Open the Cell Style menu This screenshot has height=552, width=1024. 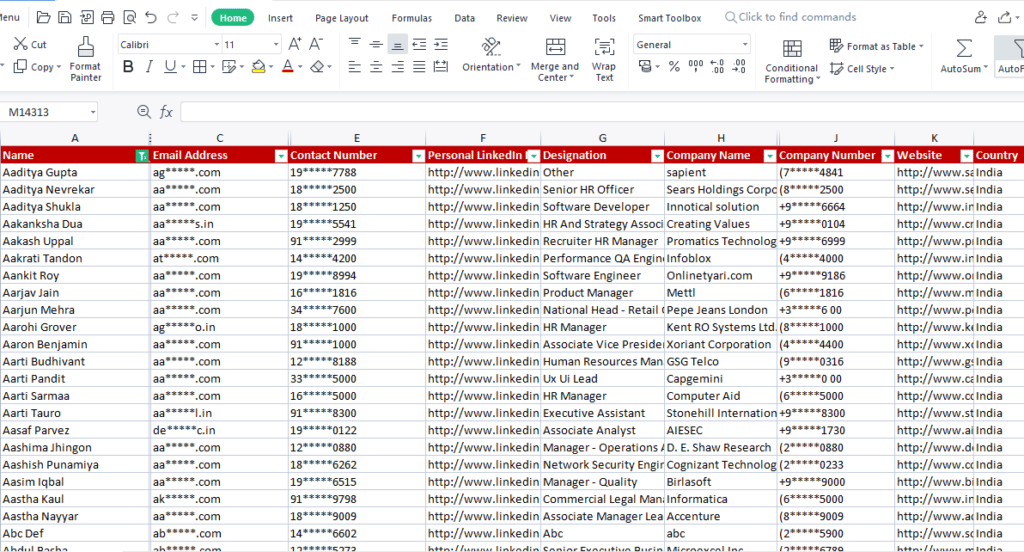point(862,69)
